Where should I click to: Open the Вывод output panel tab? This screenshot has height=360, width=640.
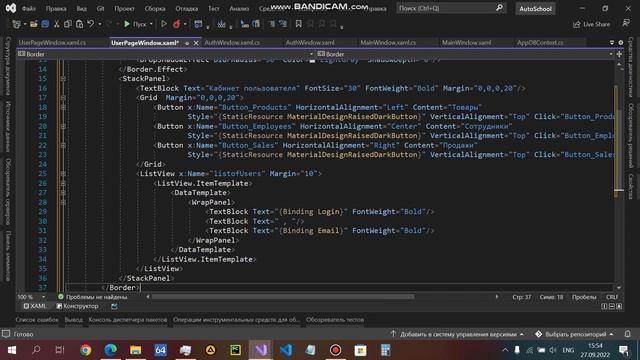(73, 320)
